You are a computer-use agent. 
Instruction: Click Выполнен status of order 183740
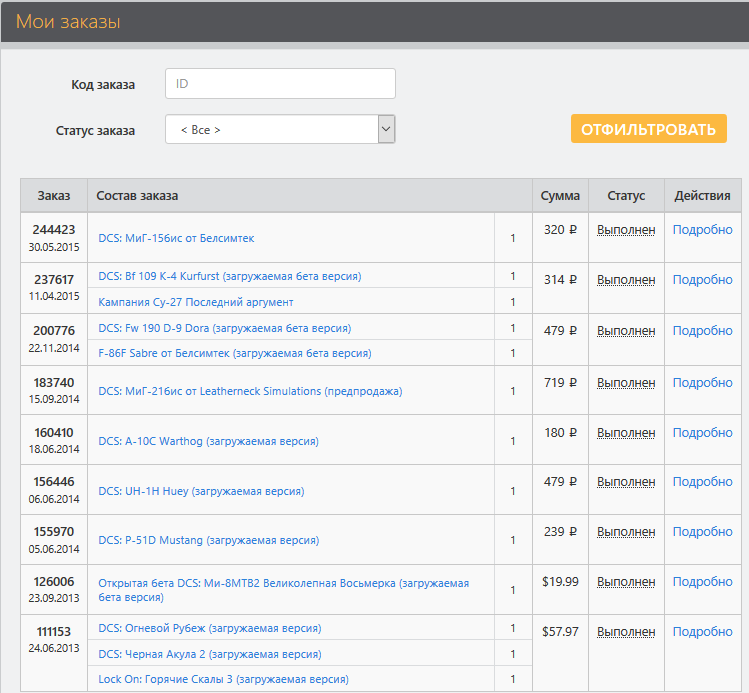[626, 383]
